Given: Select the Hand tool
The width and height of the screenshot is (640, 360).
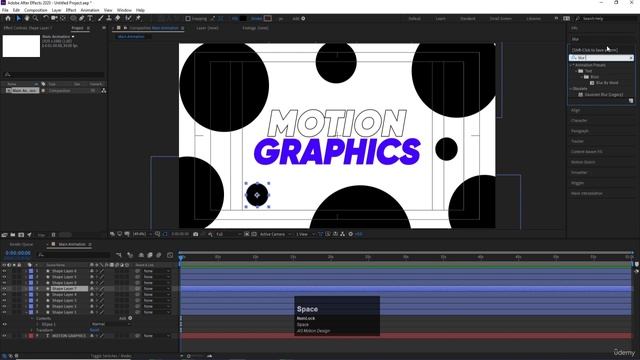Looking at the screenshot, I should pyautogui.click(x=27, y=18).
